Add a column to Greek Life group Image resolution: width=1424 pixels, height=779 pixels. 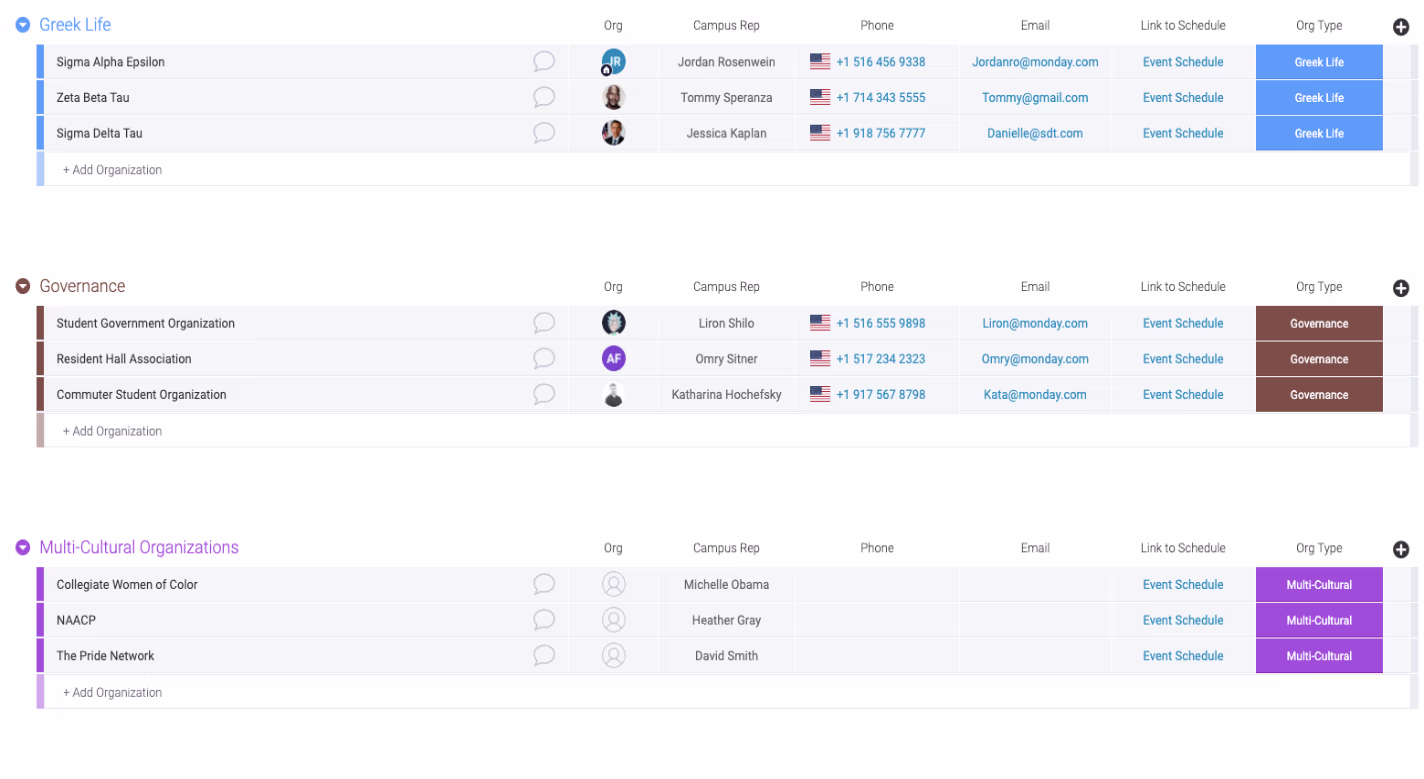click(x=1401, y=27)
